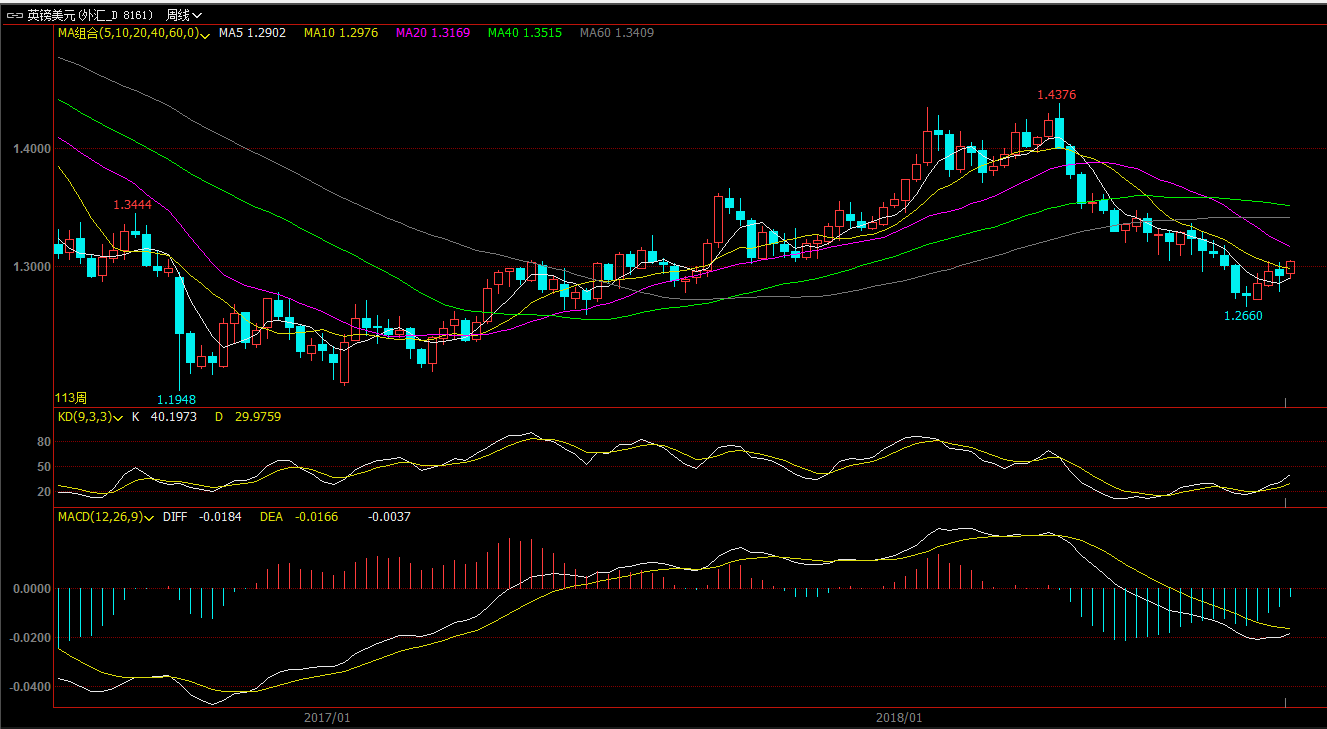The width and height of the screenshot is (1327, 729).
Task: Click the latest candlestick at chart's right end
Action: click(x=1291, y=268)
